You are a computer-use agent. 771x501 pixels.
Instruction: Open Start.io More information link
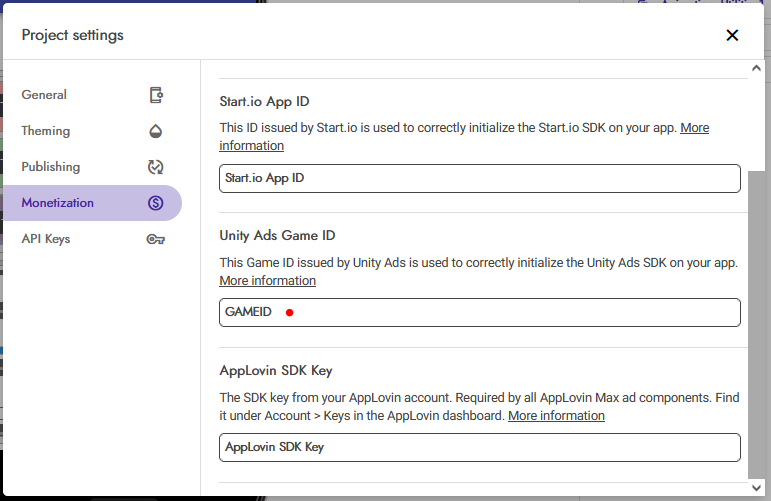(694, 128)
